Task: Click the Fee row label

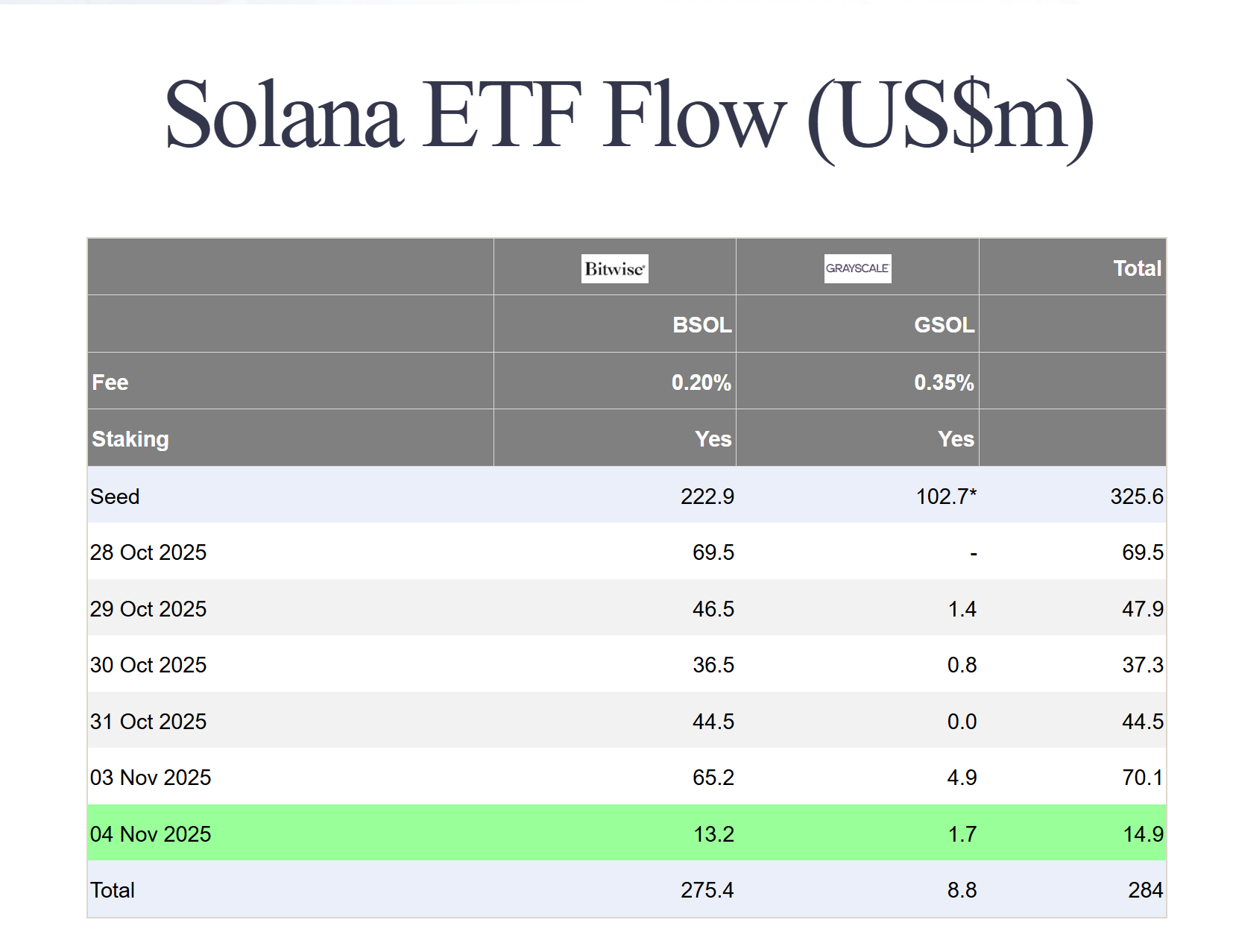Action: point(110,382)
